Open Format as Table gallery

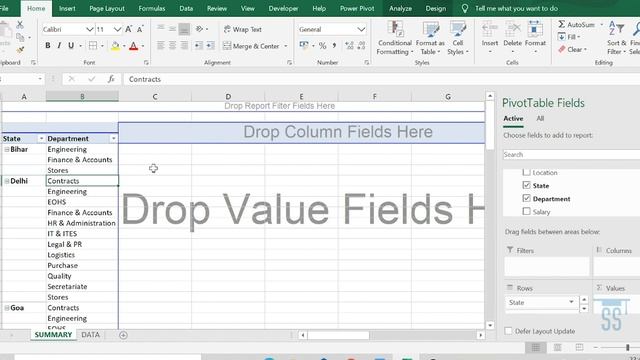[430, 38]
